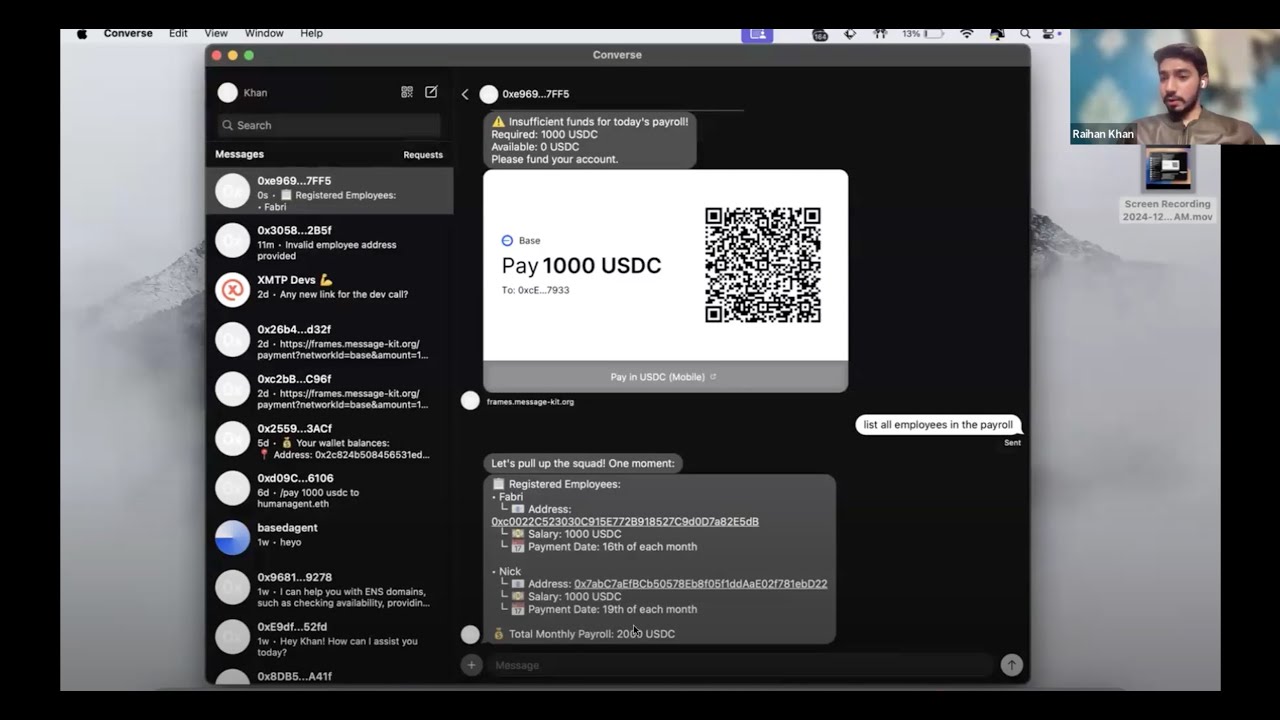Viewport: 1280px width, 720px height.
Task: Go back using the chevron arrow
Action: pos(465,94)
